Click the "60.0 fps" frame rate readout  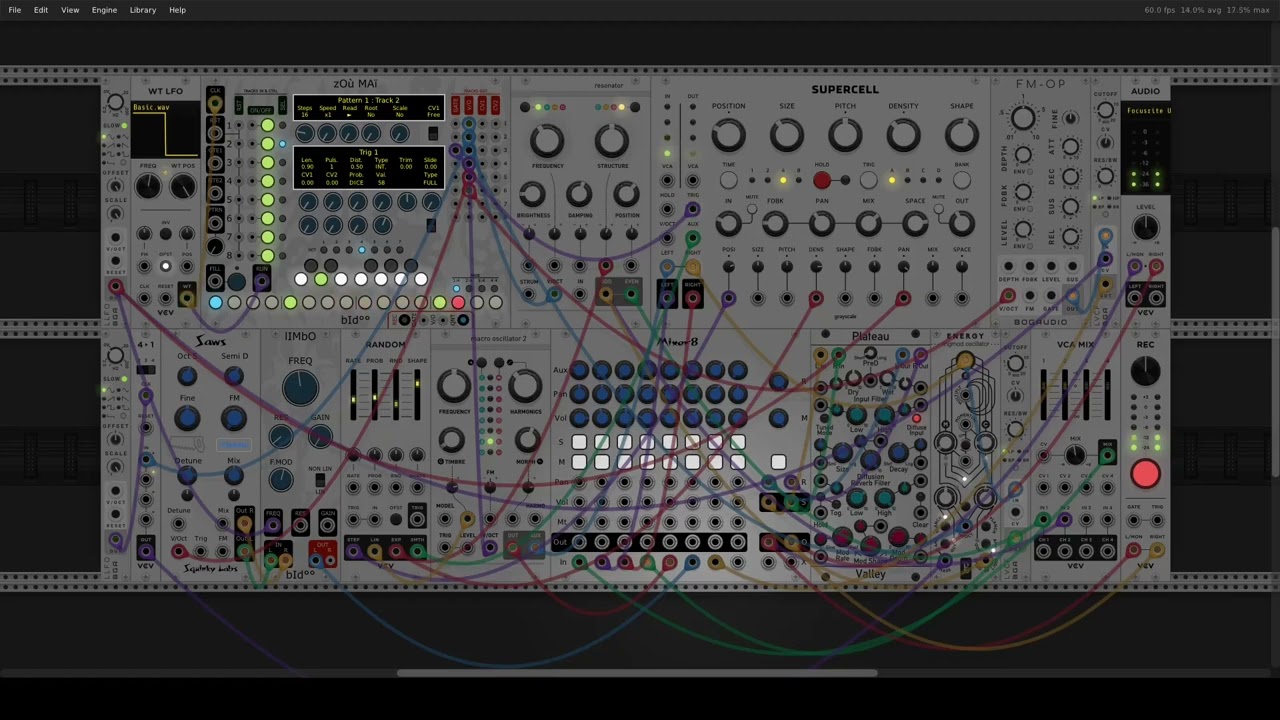pos(1160,10)
